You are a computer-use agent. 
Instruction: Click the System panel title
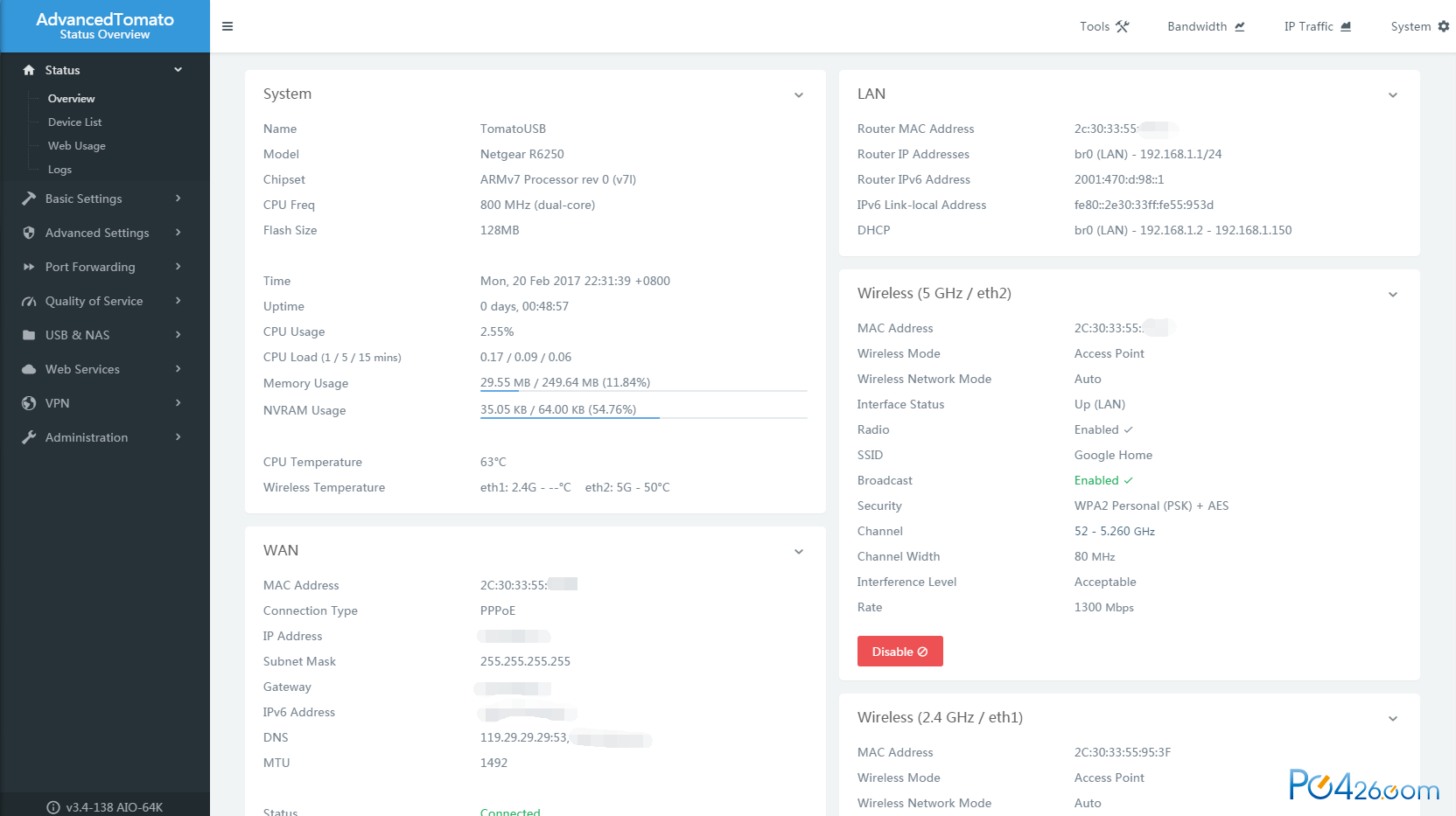point(287,94)
